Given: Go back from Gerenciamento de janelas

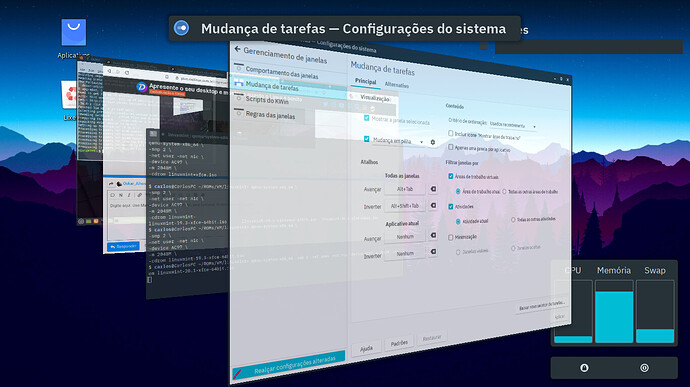Looking at the screenshot, I should click(237, 49).
